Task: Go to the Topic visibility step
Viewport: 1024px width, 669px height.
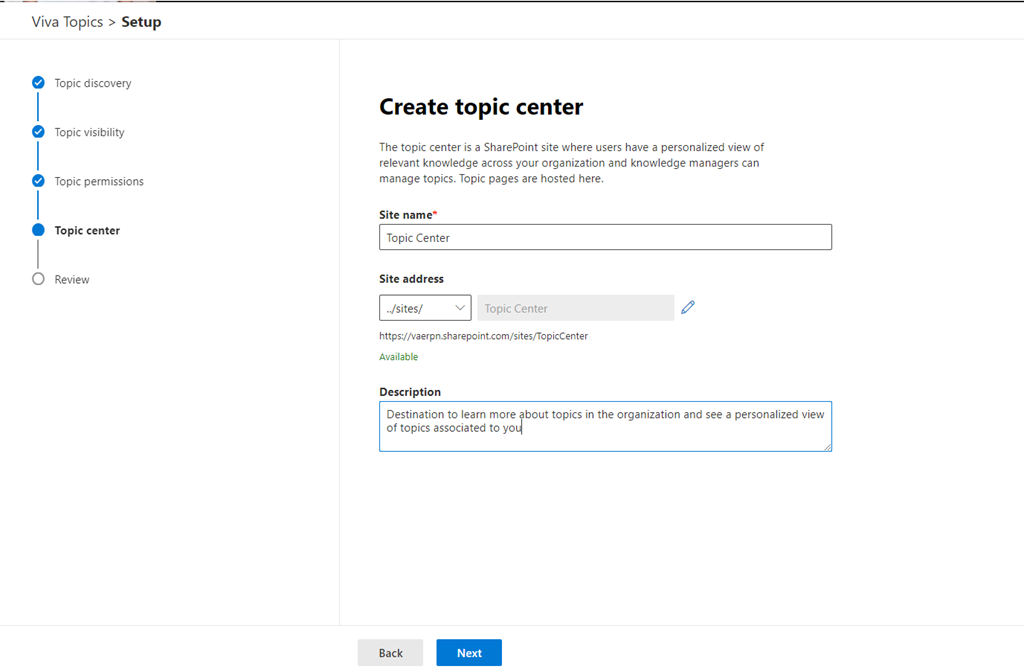Action: [x=89, y=132]
